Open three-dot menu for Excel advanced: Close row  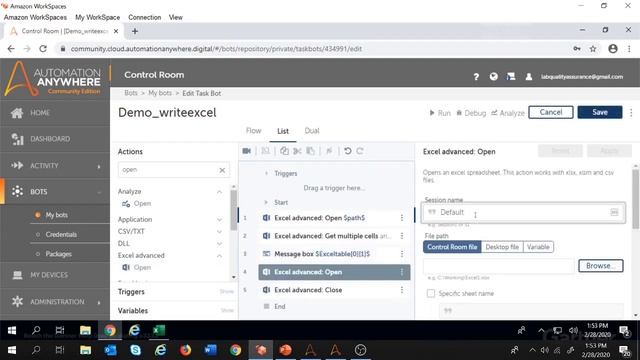pos(402,290)
